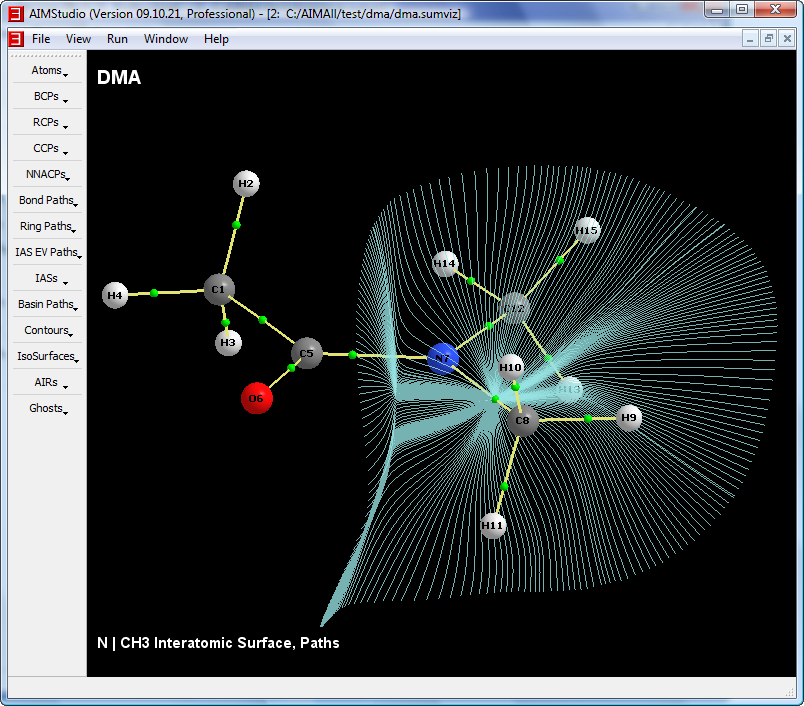Open the Atoms dropdown in sidebar
Image resolution: width=804 pixels, height=706 pixels.
pos(47,71)
